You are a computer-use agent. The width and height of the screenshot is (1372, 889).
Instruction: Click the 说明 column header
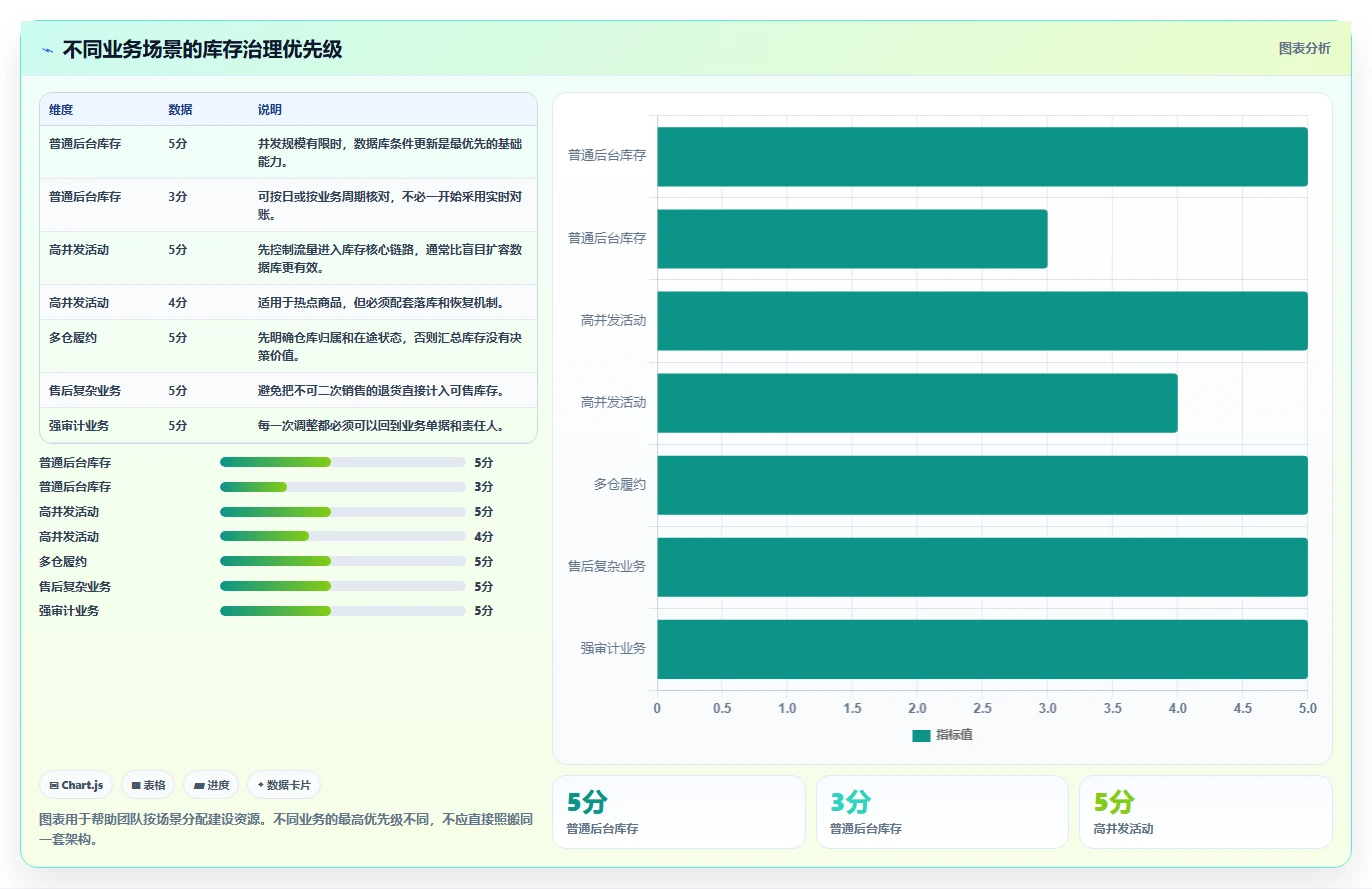[270, 110]
